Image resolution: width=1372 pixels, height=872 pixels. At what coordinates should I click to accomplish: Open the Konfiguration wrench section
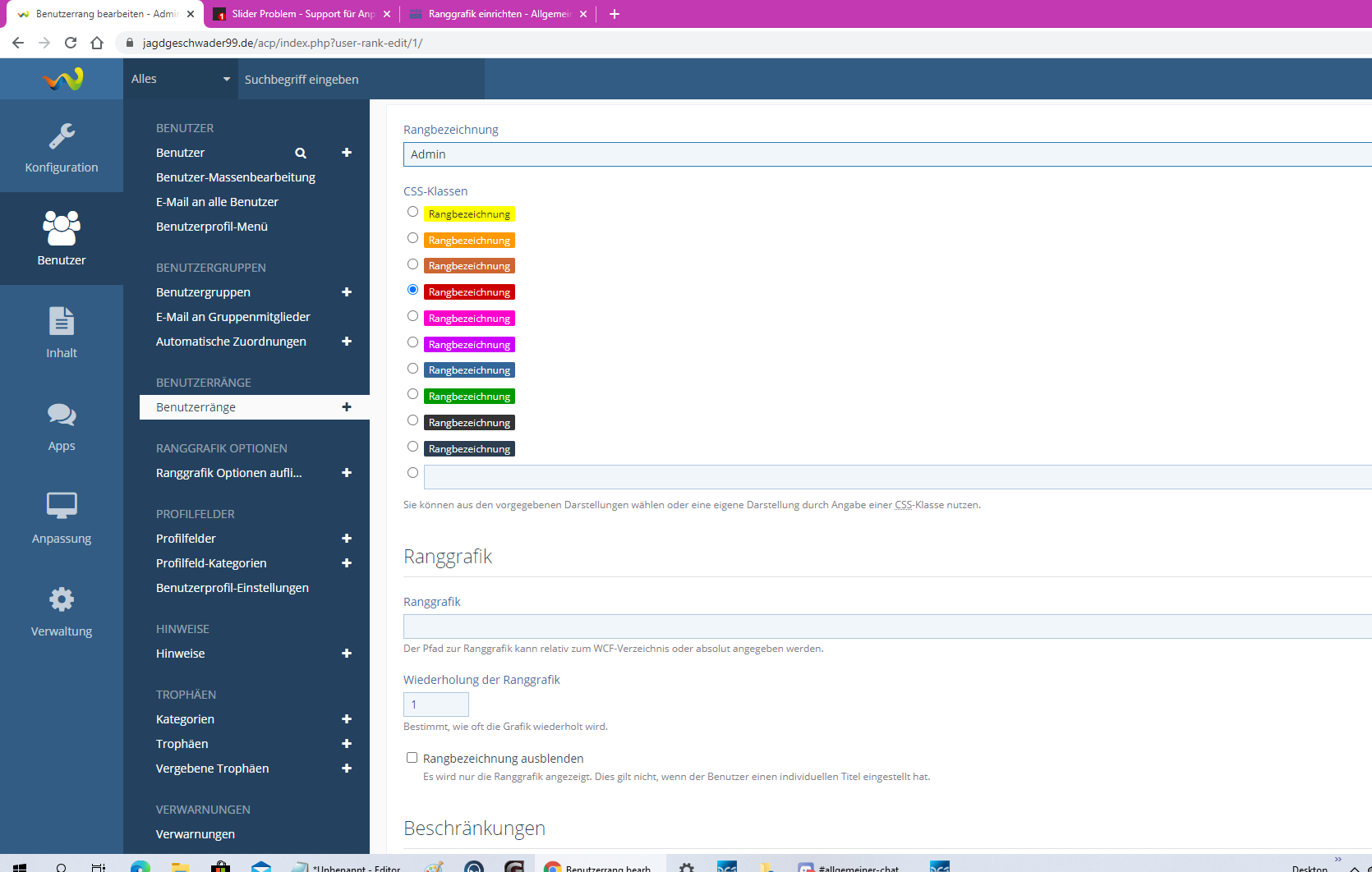62,148
